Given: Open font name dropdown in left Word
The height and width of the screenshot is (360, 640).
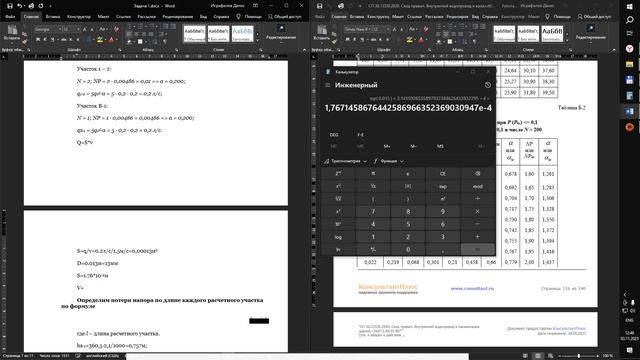Looking at the screenshot, I should coord(60,29).
